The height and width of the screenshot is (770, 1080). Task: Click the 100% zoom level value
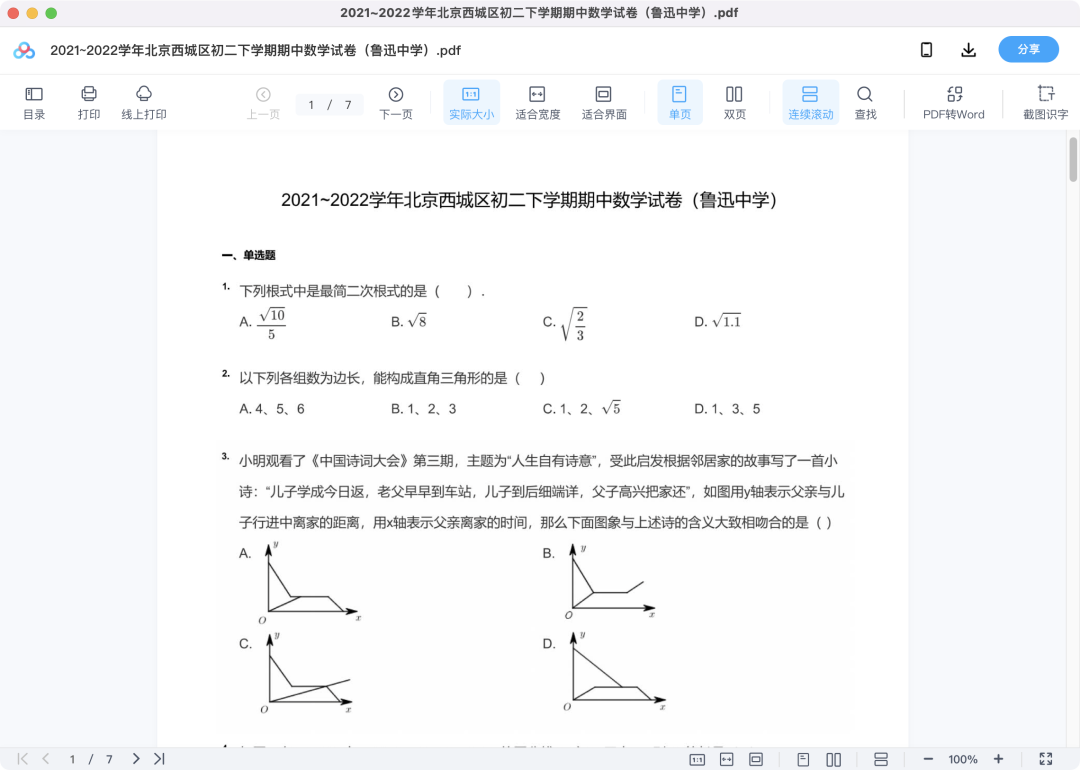963,759
